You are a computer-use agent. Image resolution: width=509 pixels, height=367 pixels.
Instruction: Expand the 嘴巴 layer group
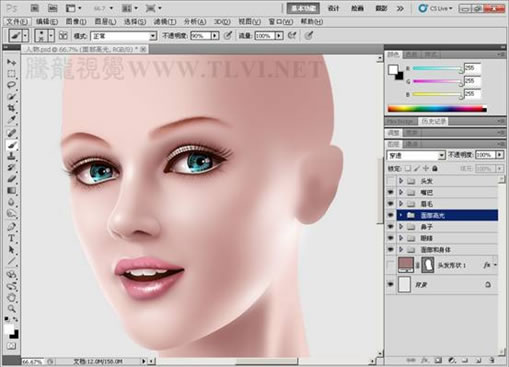click(401, 192)
